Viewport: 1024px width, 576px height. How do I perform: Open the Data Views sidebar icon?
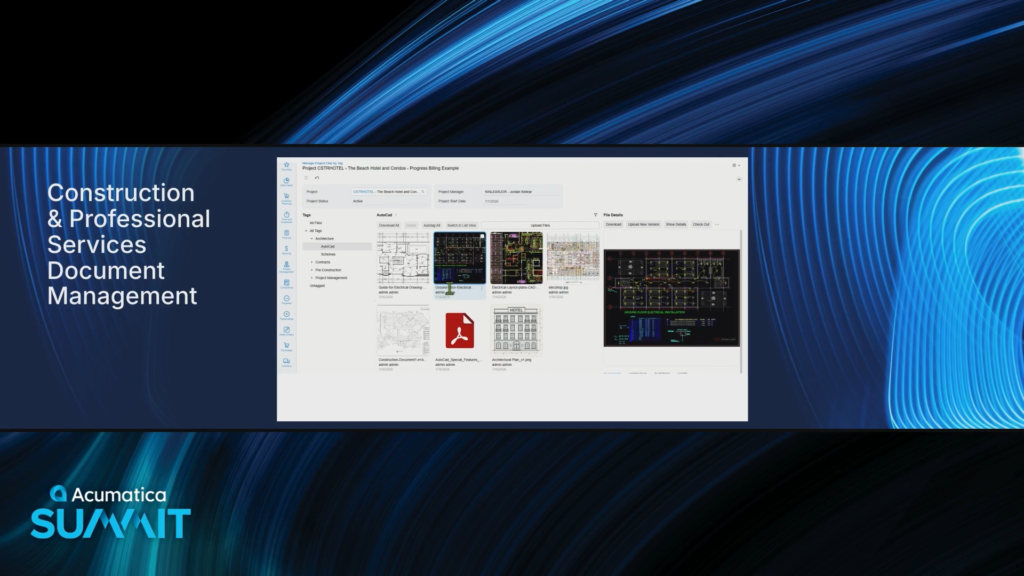[287, 181]
